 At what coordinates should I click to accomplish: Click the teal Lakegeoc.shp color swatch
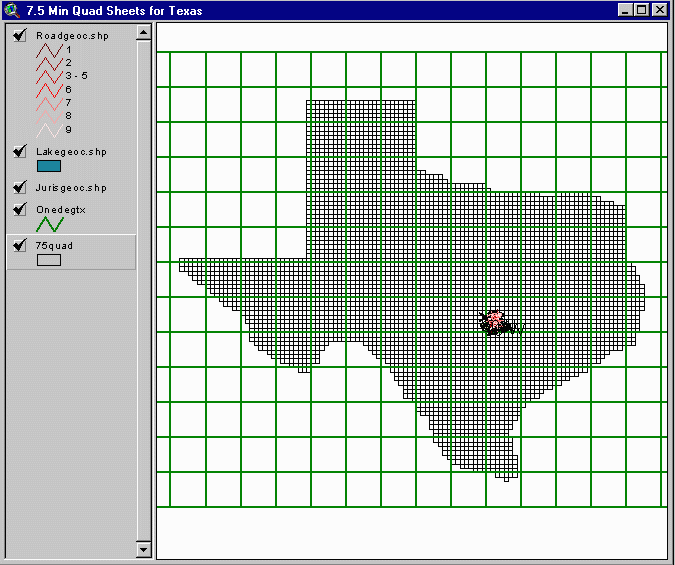point(49,167)
